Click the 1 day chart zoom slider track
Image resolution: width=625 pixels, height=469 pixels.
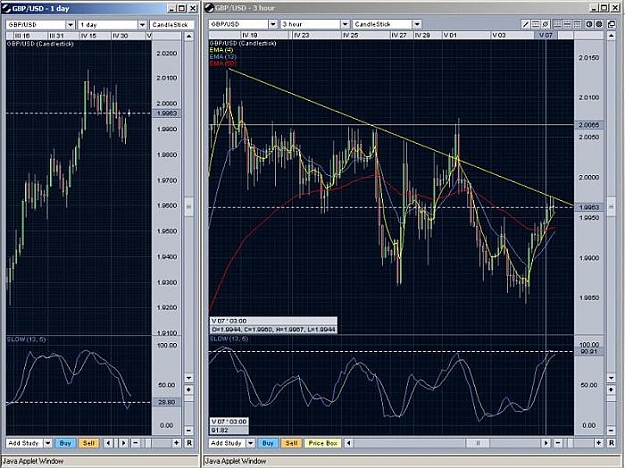[156, 443]
